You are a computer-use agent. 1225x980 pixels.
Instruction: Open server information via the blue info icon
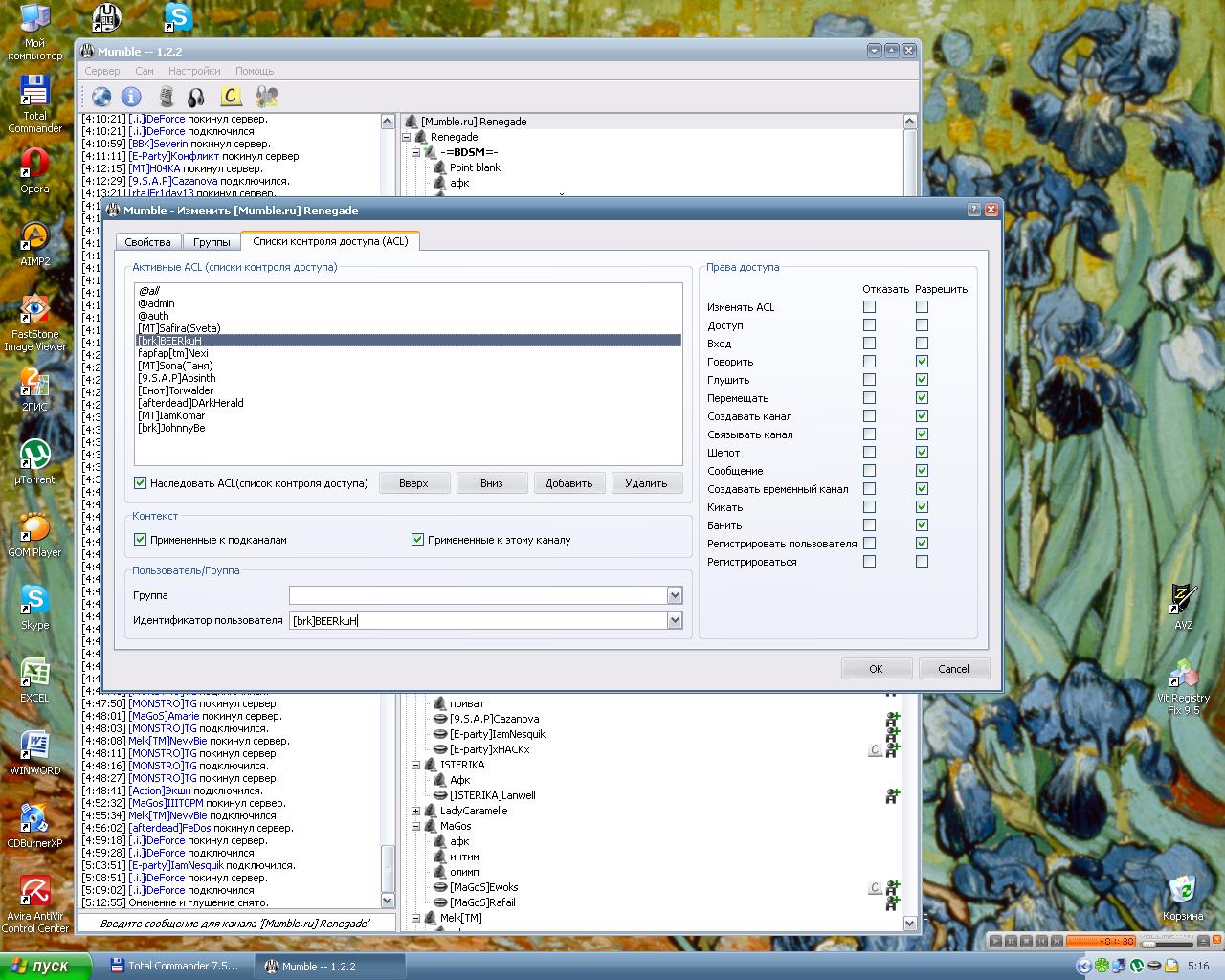131,97
